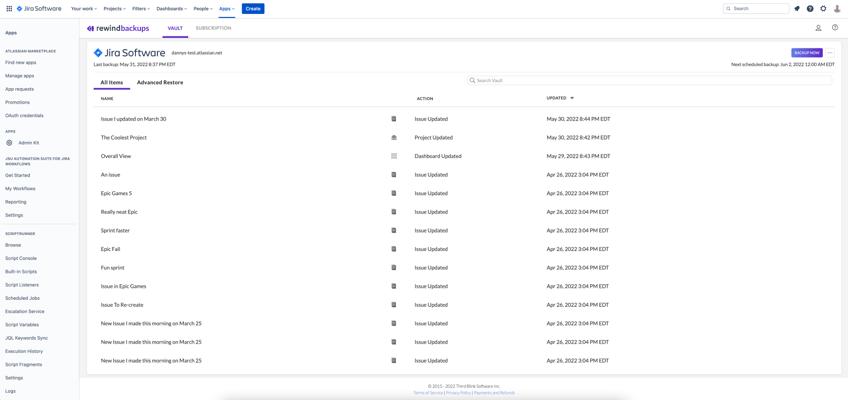Click the Jira Software diamond logo in vault header

click(98, 53)
